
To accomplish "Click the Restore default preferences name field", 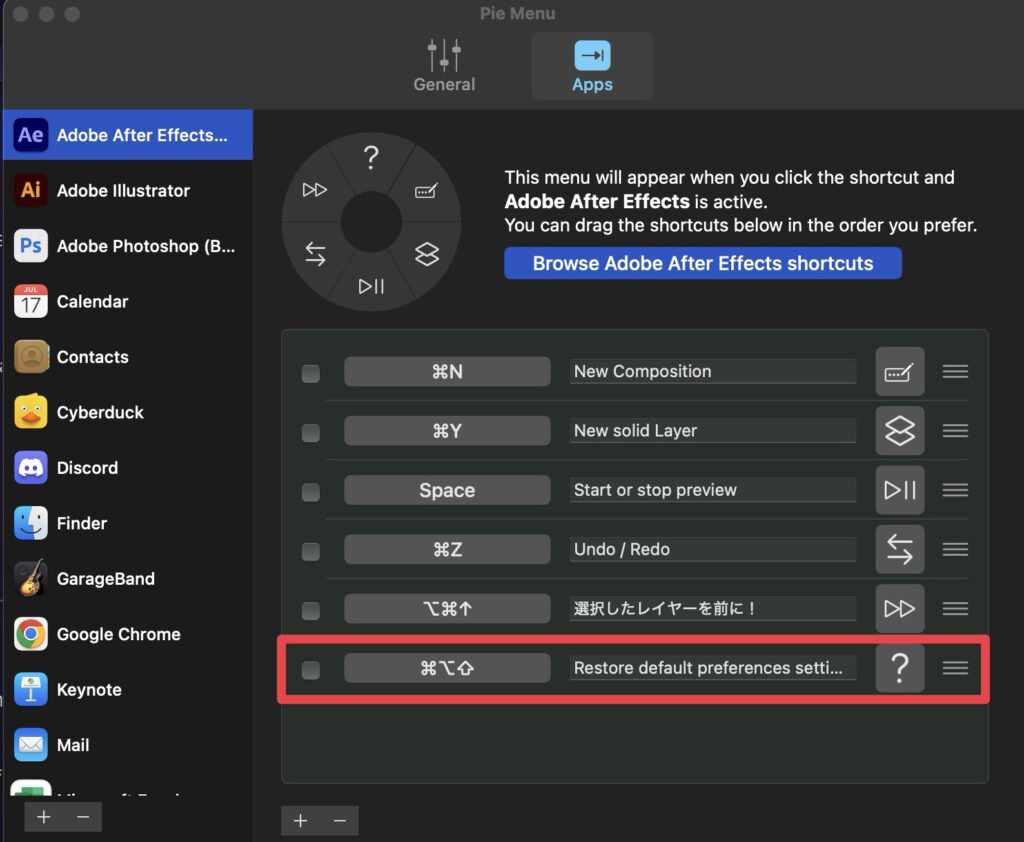I will 712,668.
